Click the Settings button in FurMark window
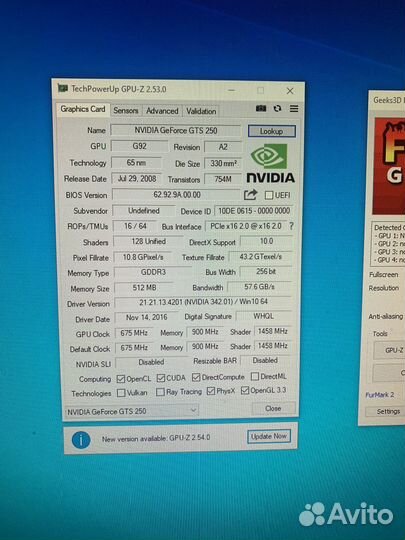Screen dimensions: 405x540 pos(385,412)
